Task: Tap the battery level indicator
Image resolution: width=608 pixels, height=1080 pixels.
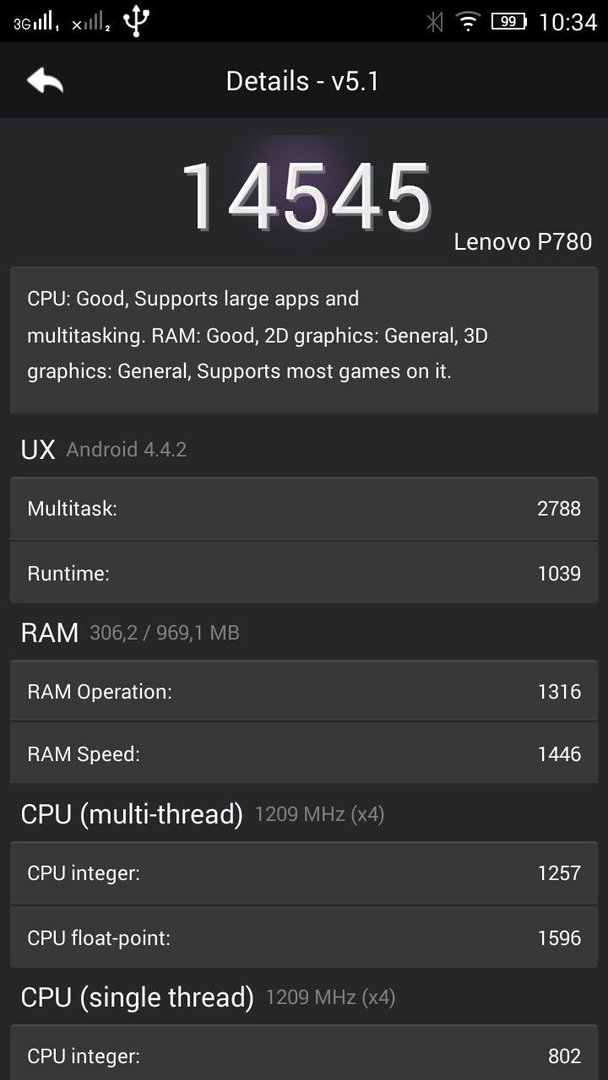Action: click(509, 22)
